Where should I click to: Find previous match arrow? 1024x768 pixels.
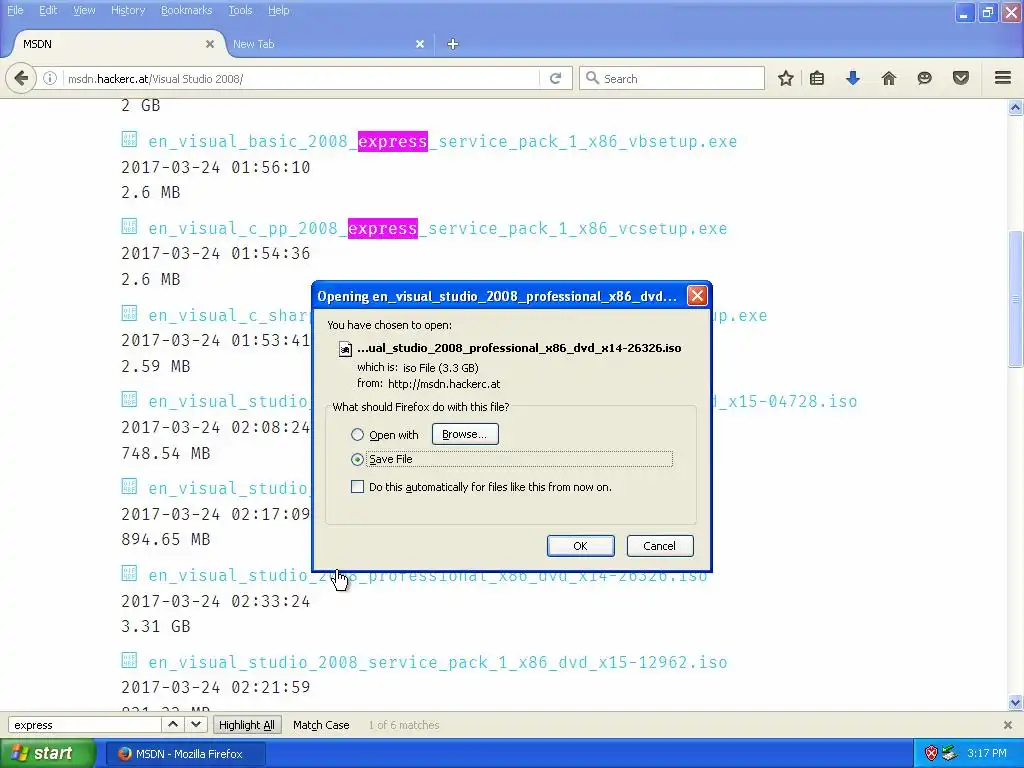coord(172,724)
